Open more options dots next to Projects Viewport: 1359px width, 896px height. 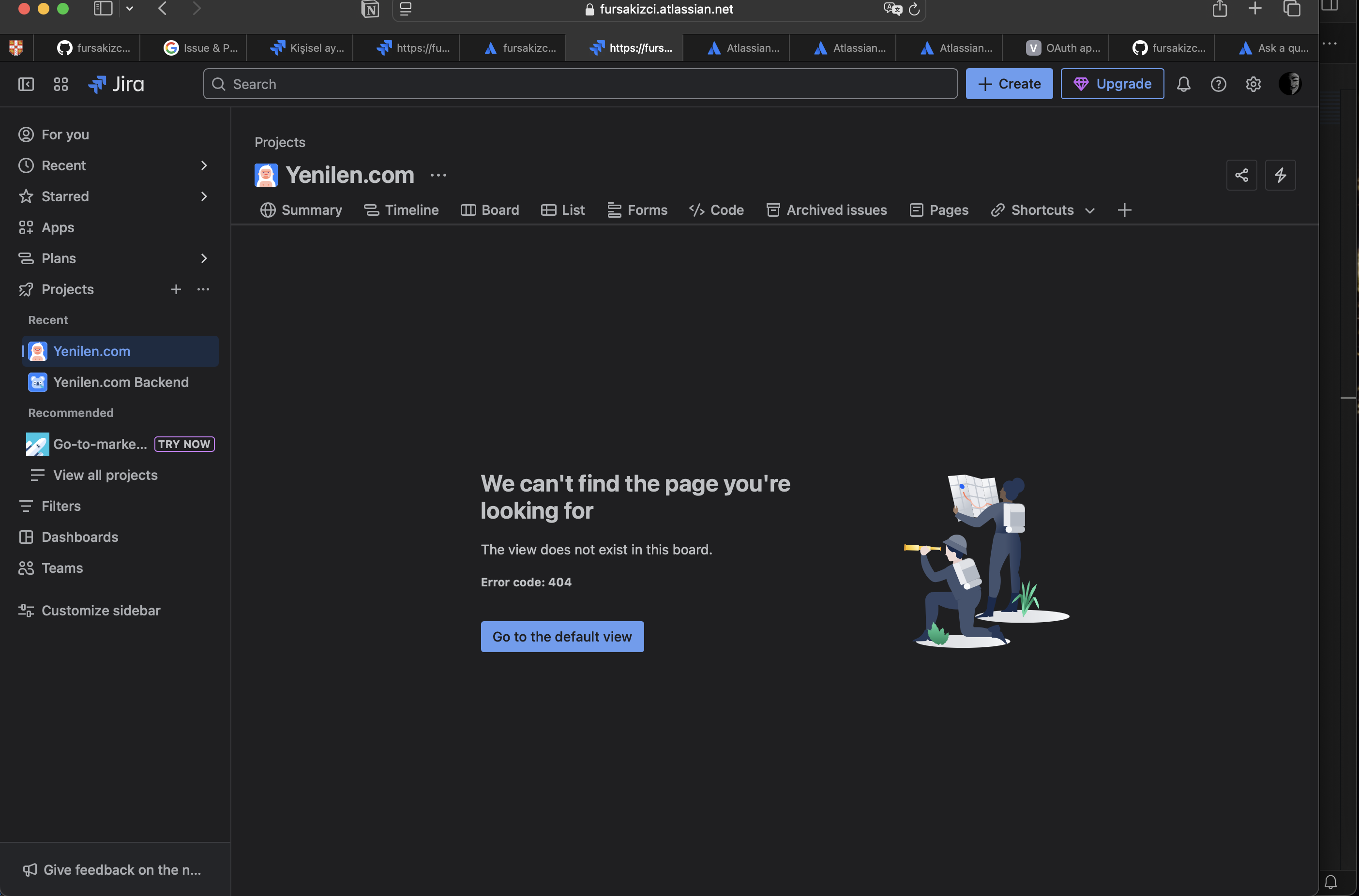[203, 290]
